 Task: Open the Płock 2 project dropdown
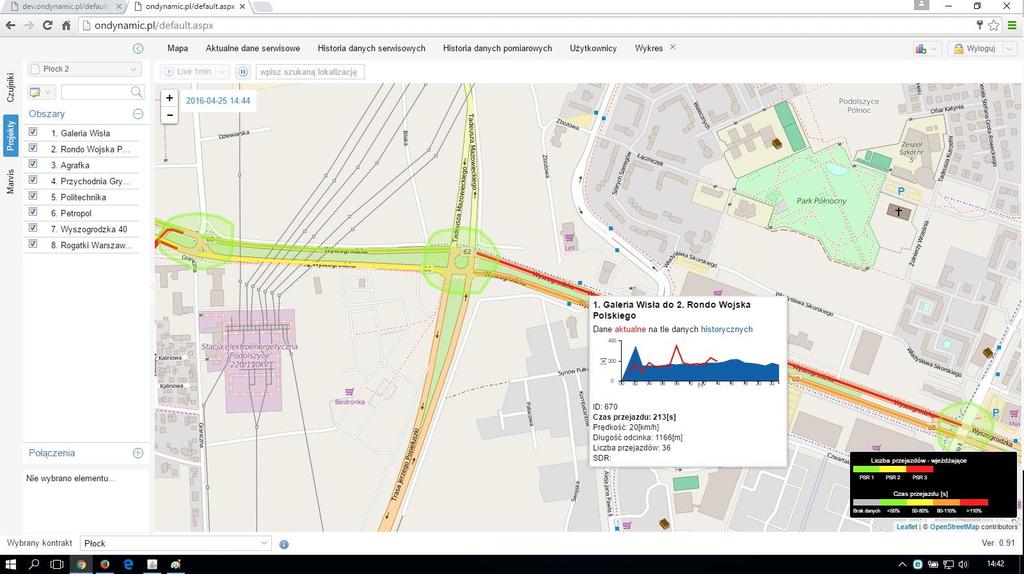coord(84,69)
